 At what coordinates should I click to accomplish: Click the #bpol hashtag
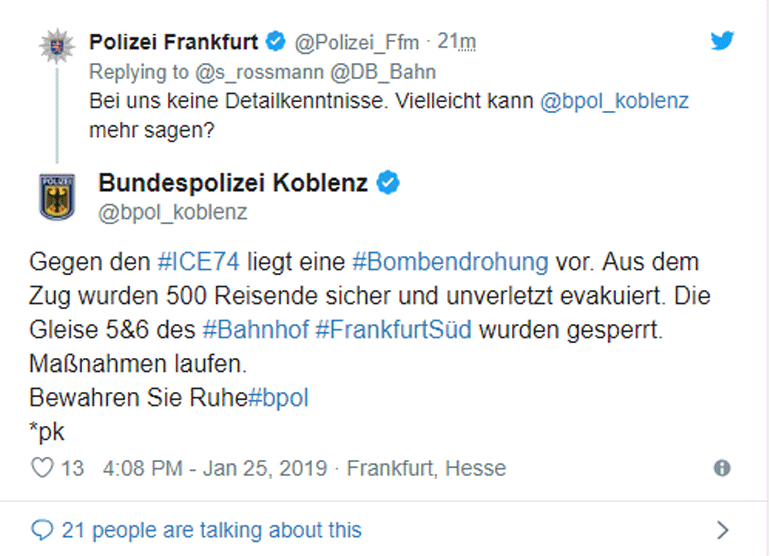tap(278, 397)
